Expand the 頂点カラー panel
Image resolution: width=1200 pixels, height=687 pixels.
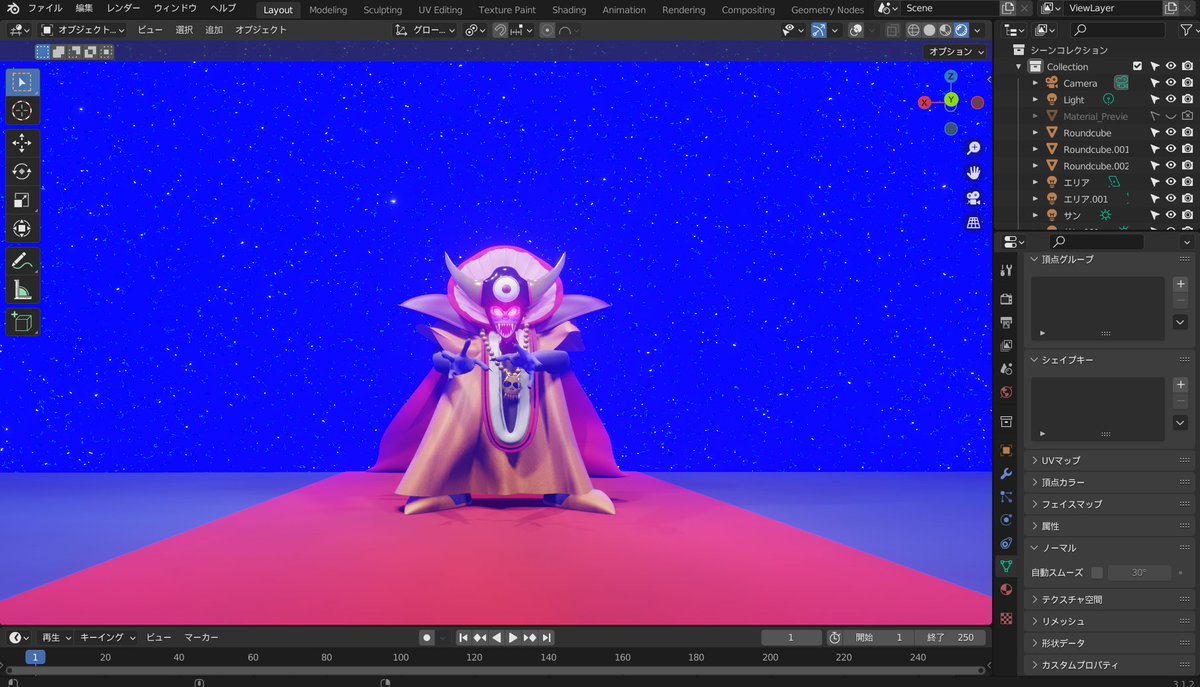point(1035,482)
